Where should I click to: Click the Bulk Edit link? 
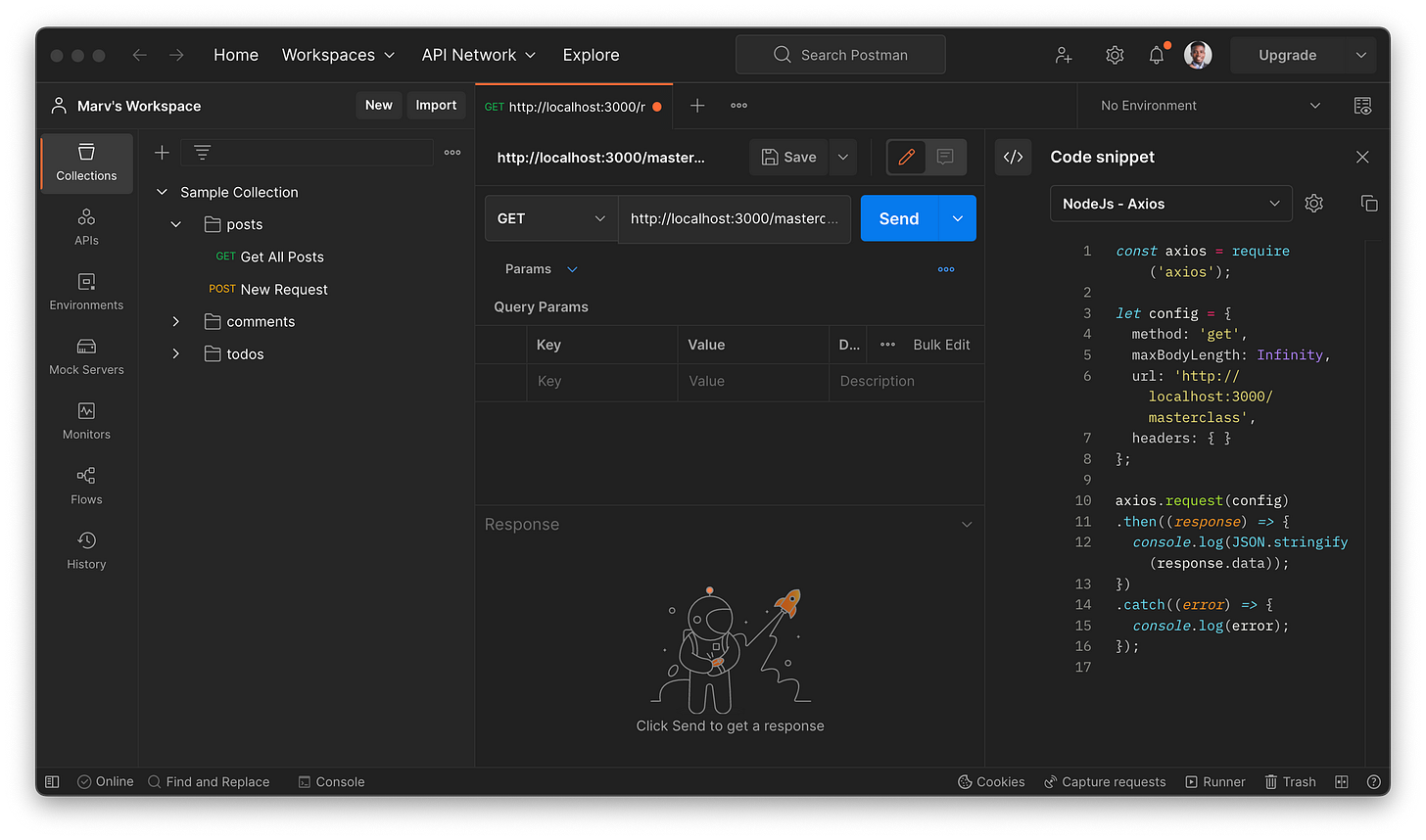click(x=941, y=345)
